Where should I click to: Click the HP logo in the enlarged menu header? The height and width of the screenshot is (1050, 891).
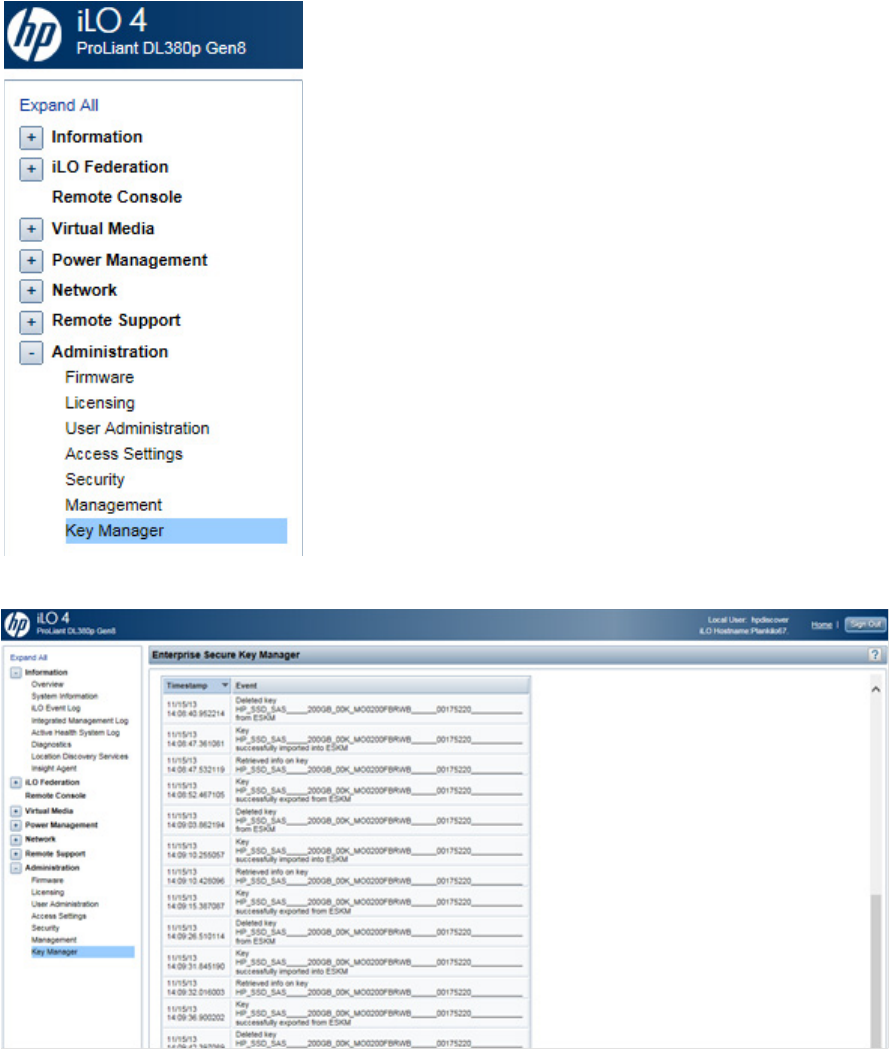coord(34,33)
